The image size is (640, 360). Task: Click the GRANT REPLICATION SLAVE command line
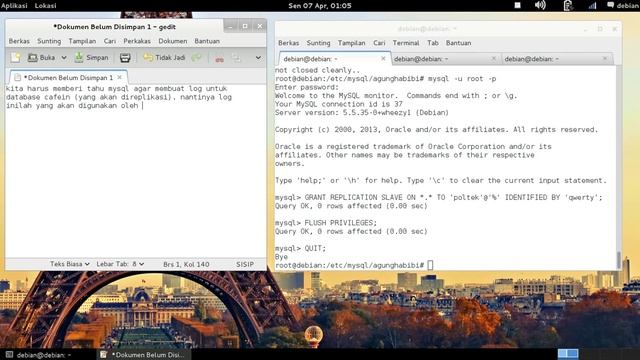(439, 198)
